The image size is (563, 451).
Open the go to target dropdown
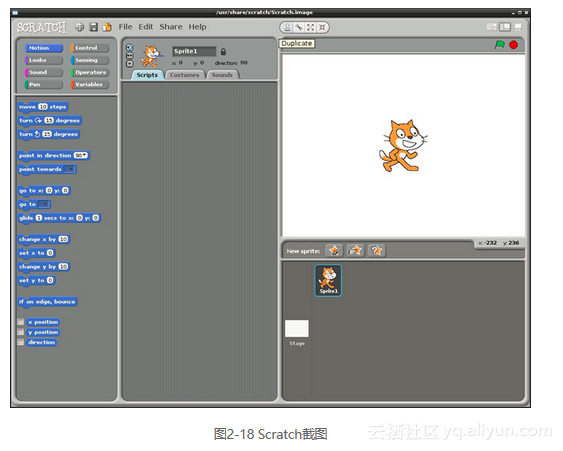(43, 204)
